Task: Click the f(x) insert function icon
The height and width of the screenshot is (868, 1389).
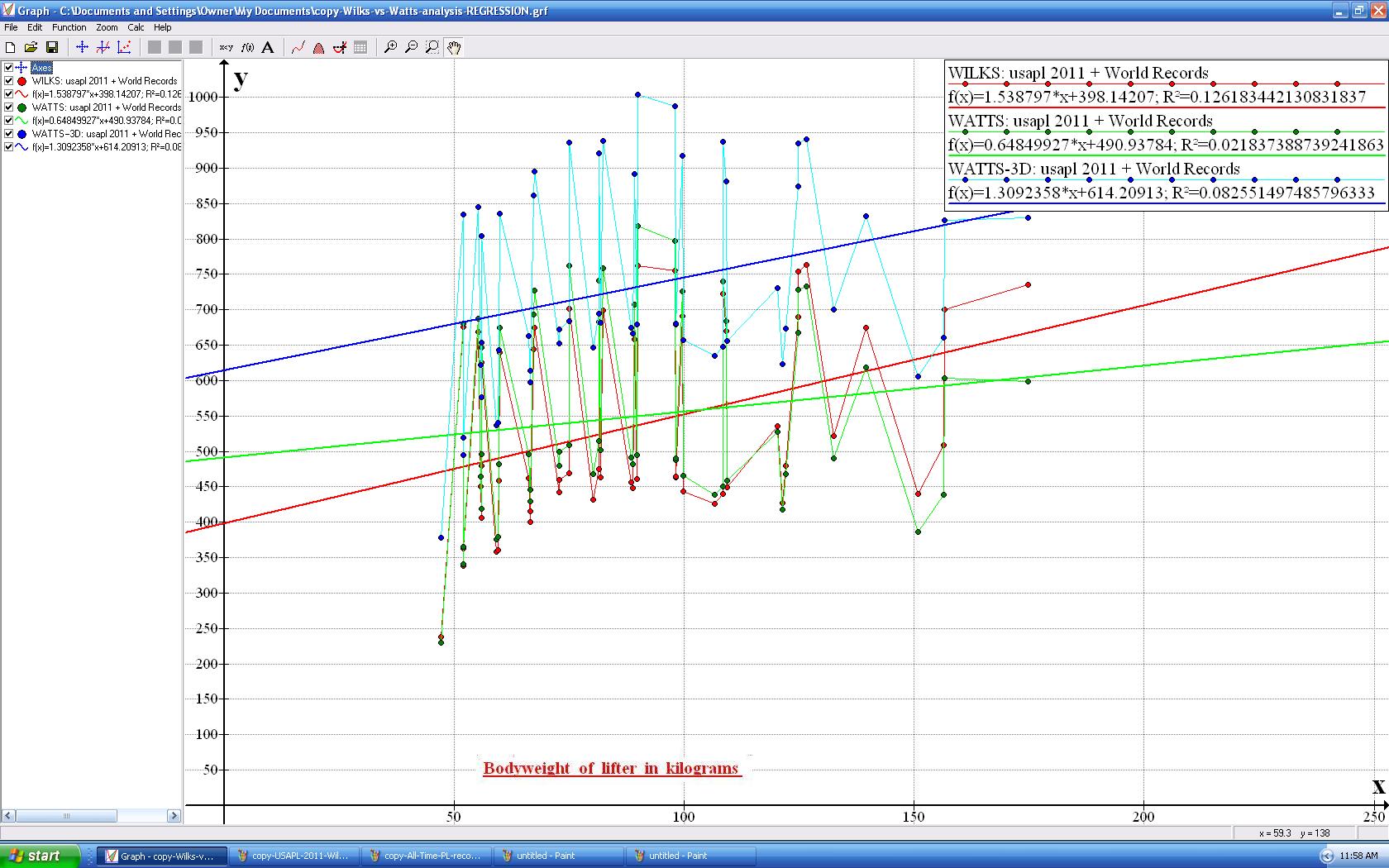Action: click(246, 47)
